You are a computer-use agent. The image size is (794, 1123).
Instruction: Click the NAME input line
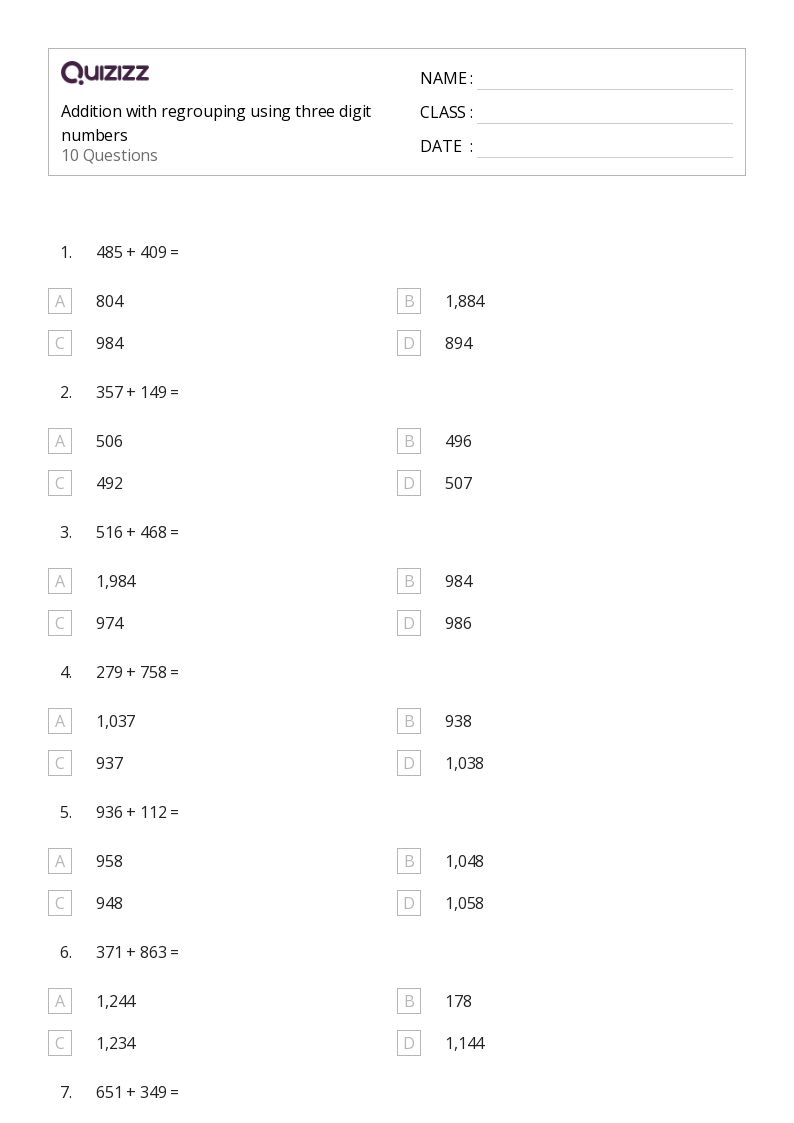(x=604, y=79)
